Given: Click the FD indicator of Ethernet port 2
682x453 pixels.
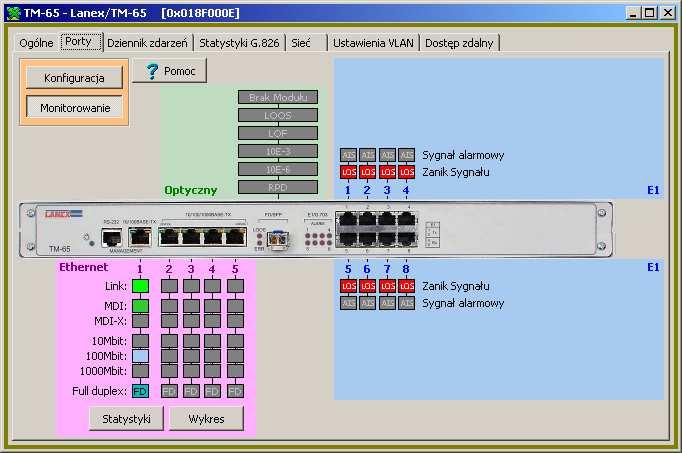Looking at the screenshot, I should click(169, 391).
